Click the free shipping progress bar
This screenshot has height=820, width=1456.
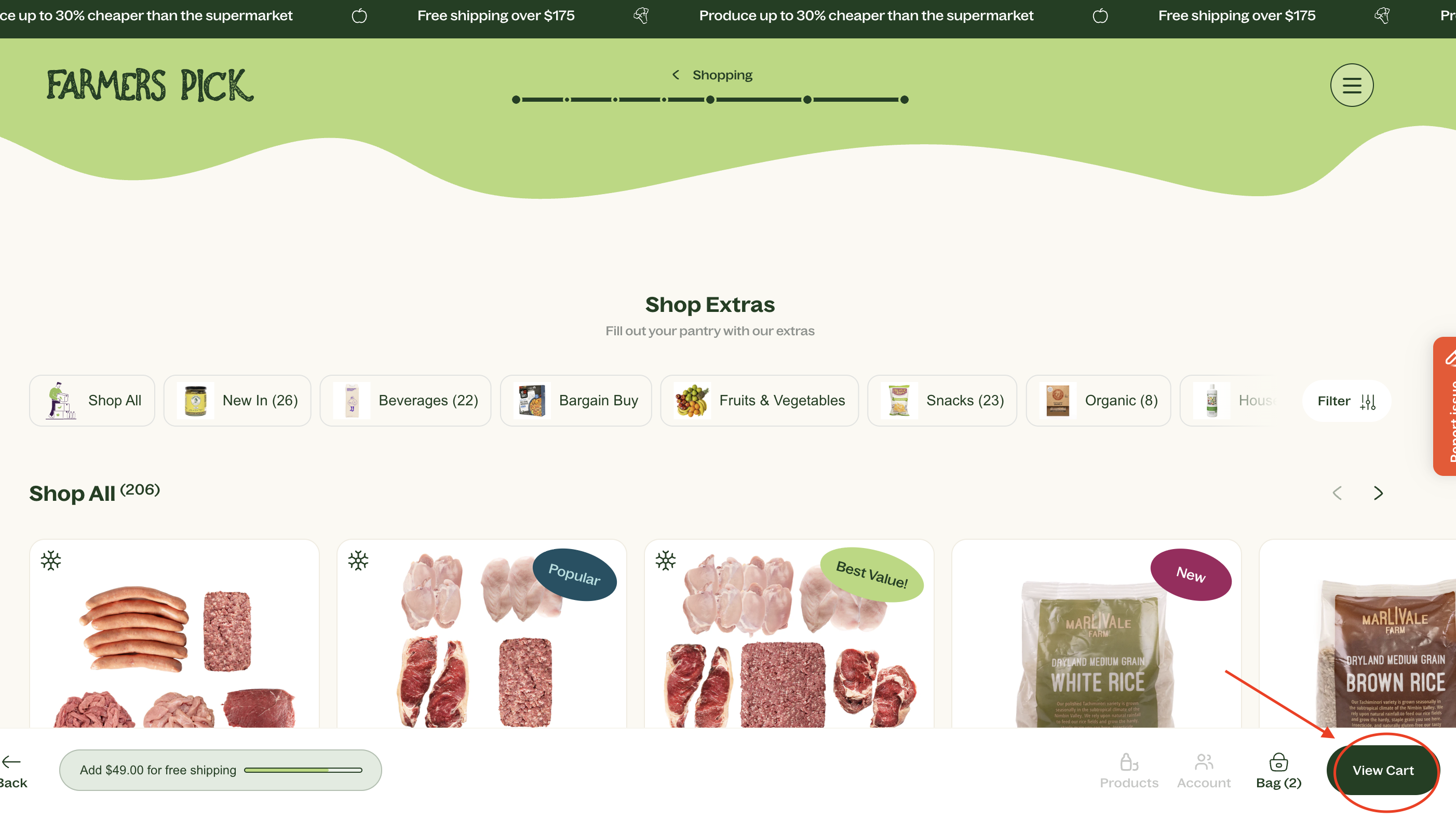pyautogui.click(x=303, y=770)
